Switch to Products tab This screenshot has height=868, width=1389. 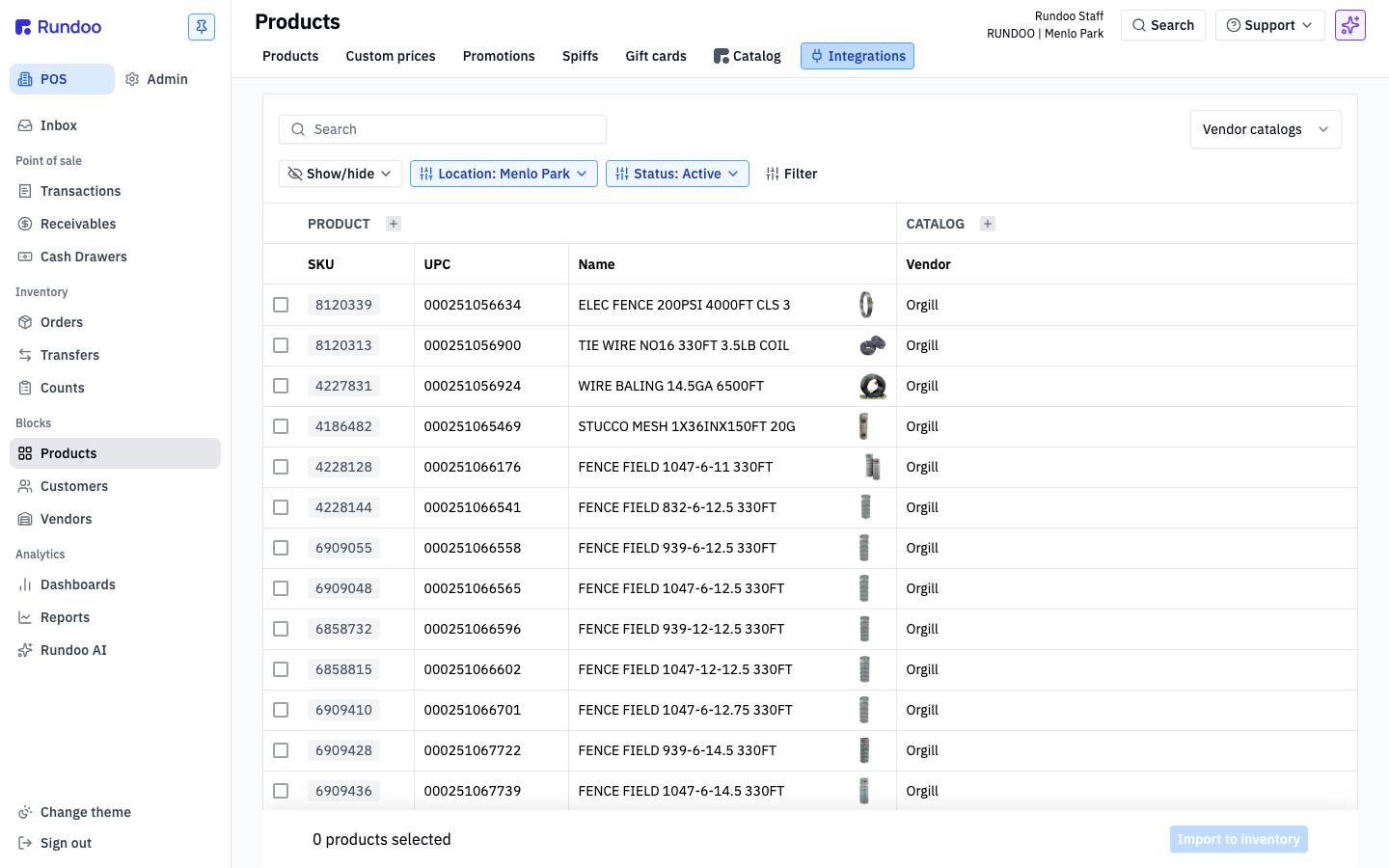(290, 56)
